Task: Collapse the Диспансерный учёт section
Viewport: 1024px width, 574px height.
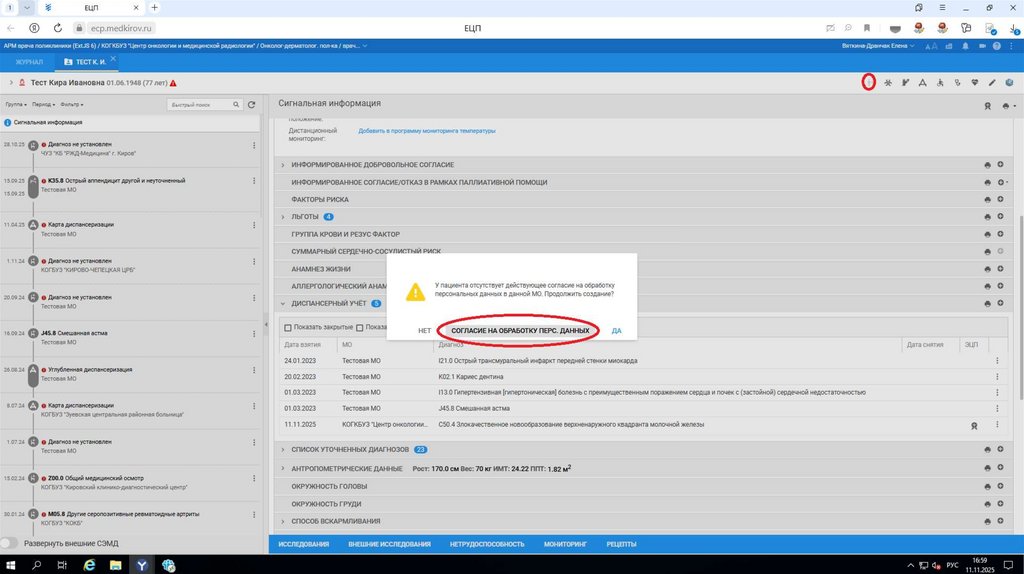Action: pos(283,304)
